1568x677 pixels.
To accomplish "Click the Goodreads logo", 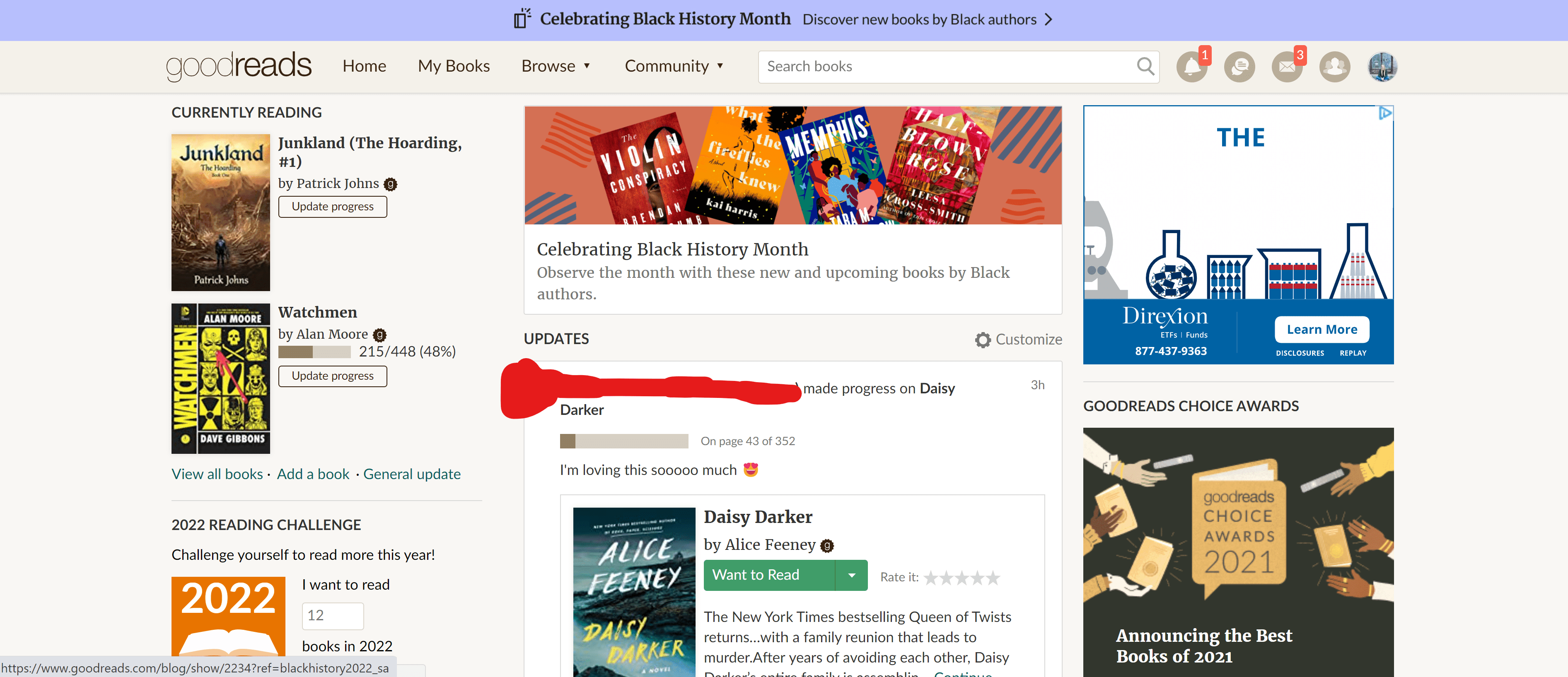I will tap(239, 66).
